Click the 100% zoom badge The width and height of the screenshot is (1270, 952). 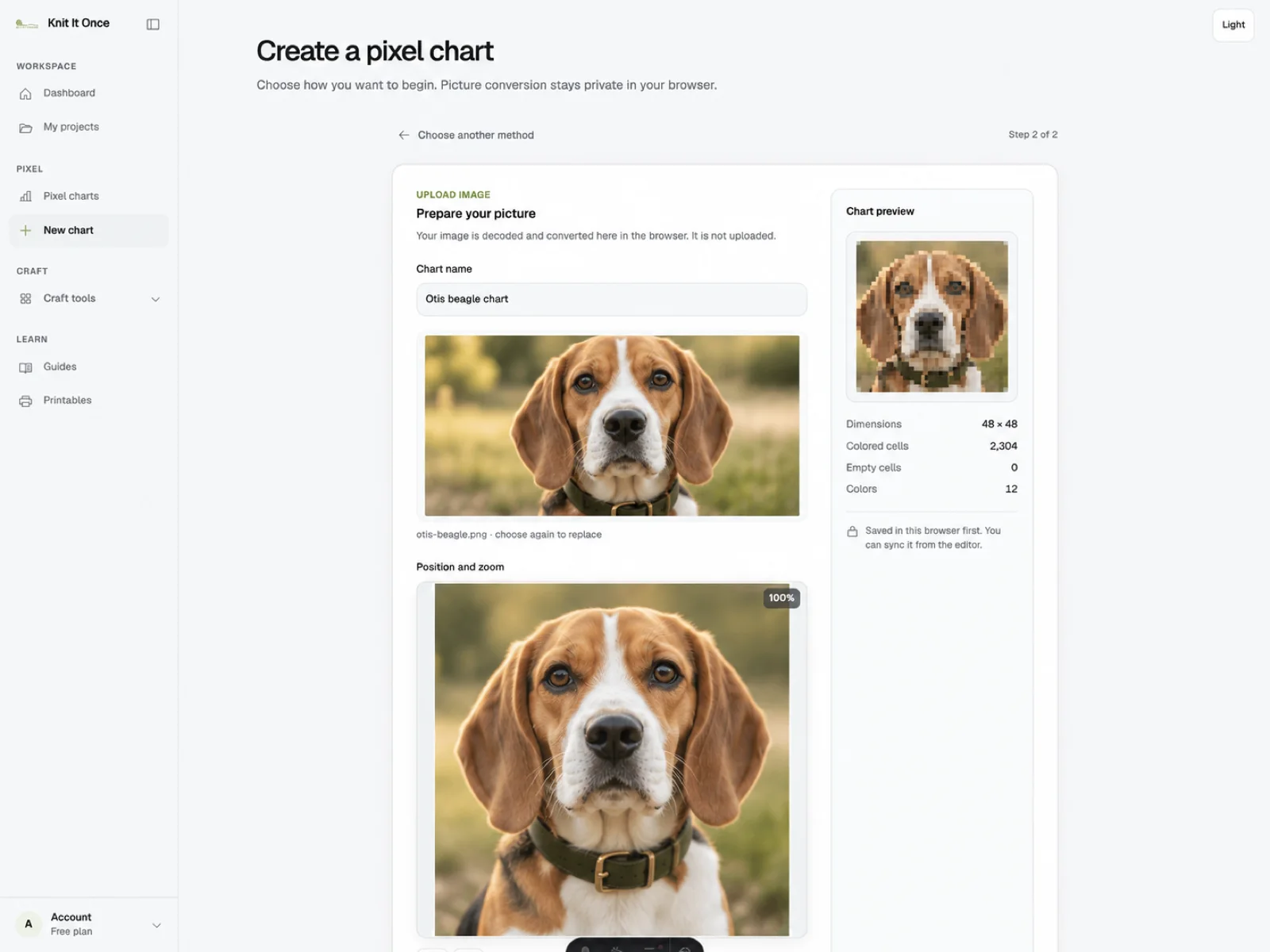[x=781, y=598]
